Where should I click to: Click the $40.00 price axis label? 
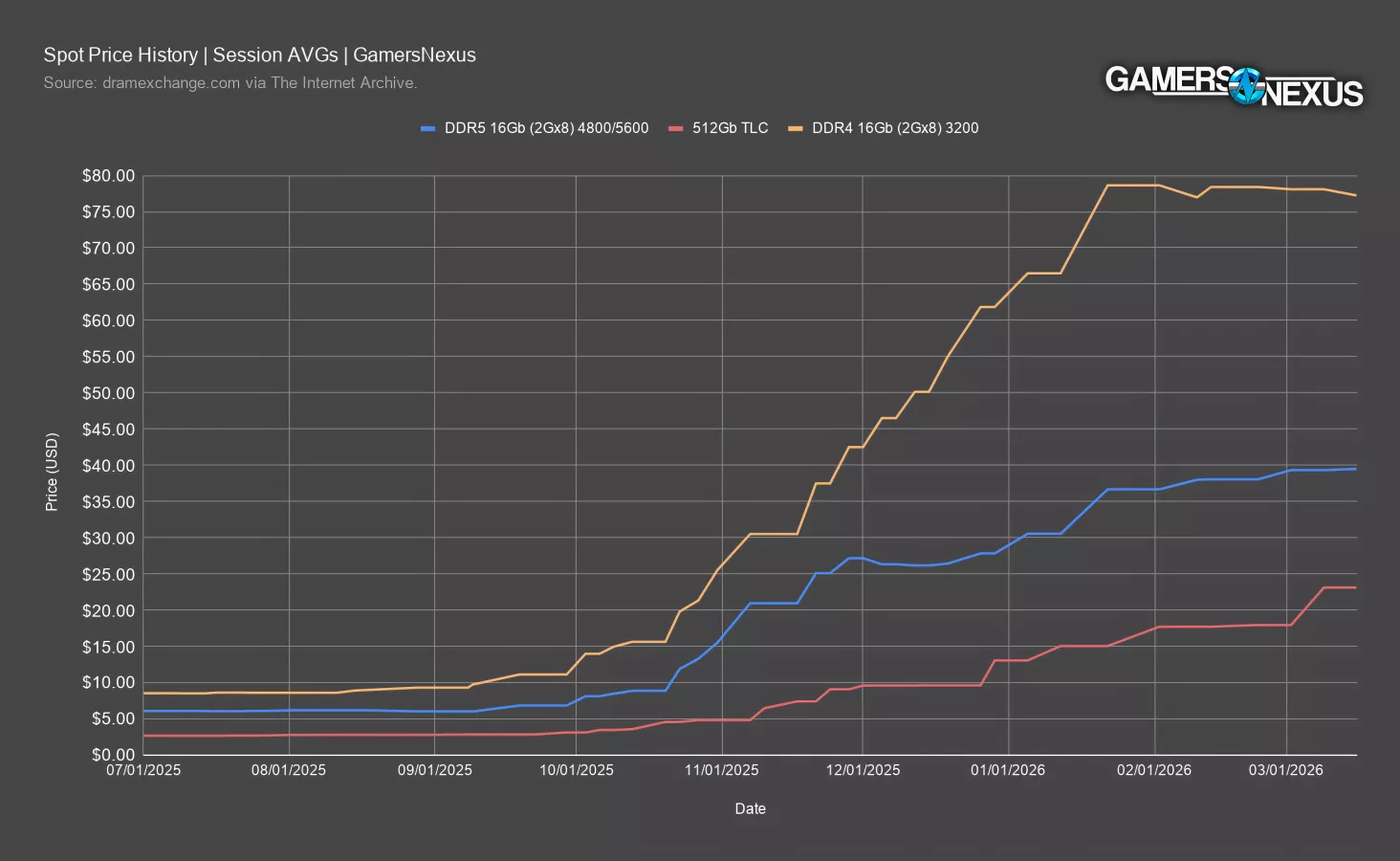(108, 466)
